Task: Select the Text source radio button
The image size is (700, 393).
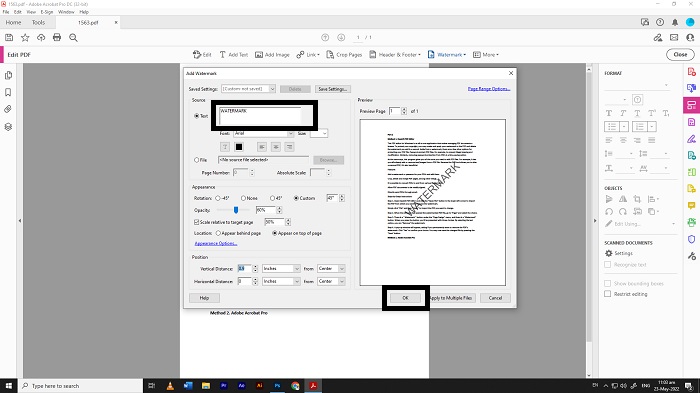Action: pos(196,116)
